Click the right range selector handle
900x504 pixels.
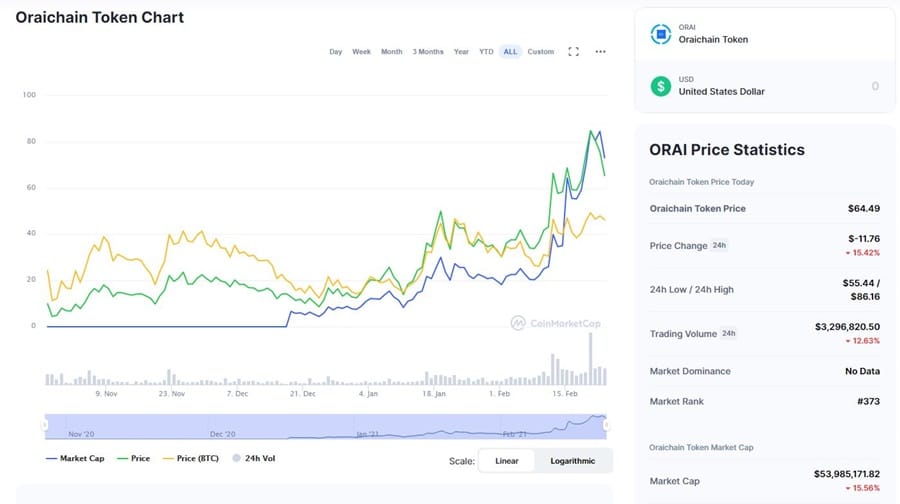tap(606, 425)
